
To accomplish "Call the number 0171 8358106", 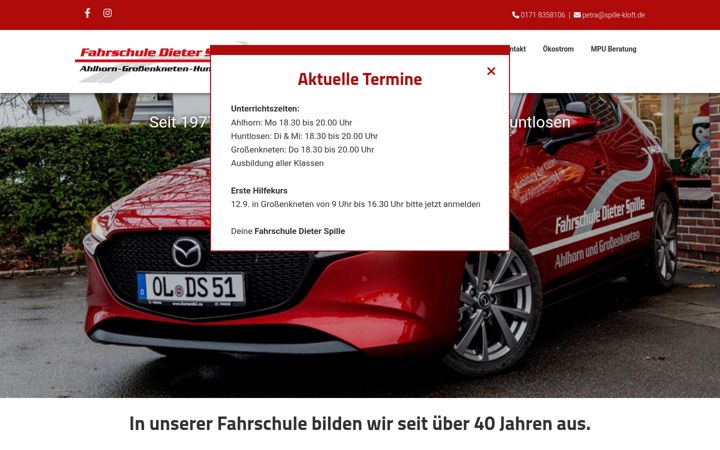I will (543, 15).
